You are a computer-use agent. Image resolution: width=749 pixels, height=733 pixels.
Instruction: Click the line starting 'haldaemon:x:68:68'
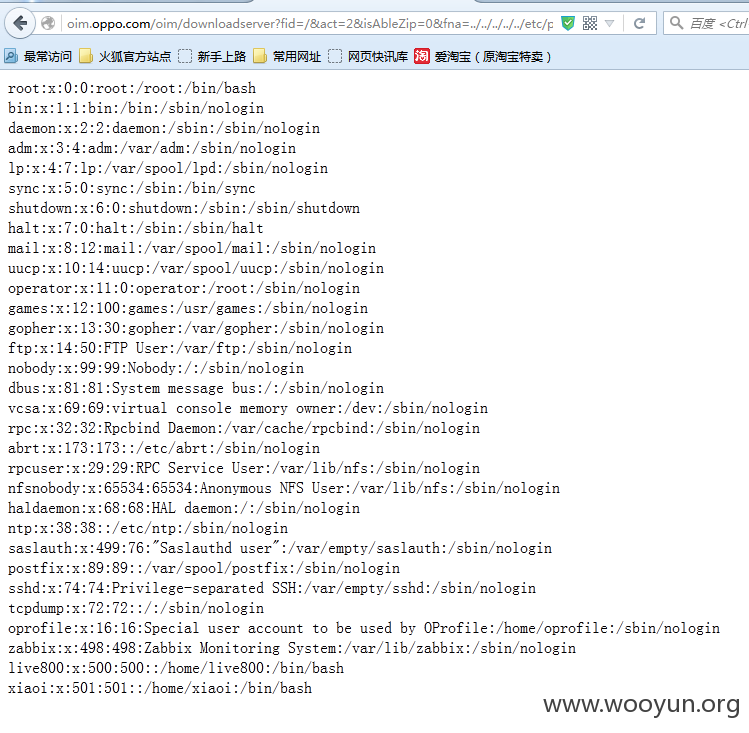184,508
